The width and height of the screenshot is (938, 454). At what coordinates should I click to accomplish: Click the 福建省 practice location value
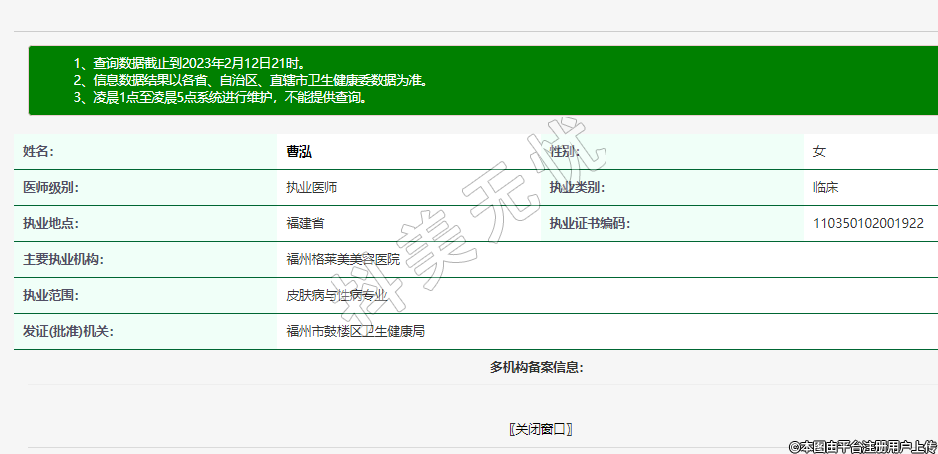point(305,223)
